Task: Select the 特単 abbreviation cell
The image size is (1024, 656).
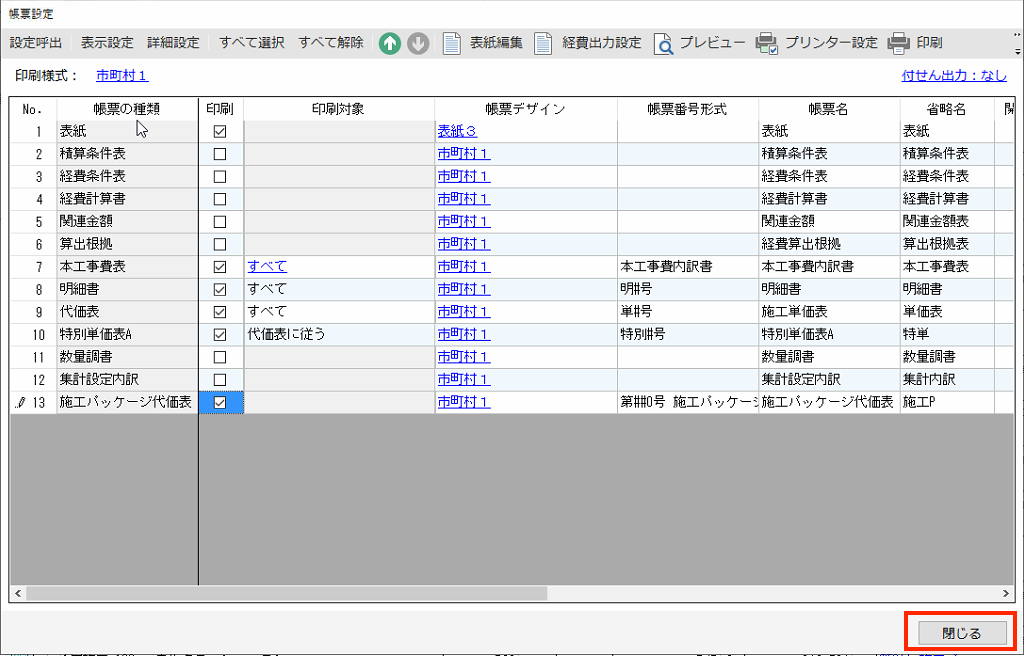Action: pos(947,335)
